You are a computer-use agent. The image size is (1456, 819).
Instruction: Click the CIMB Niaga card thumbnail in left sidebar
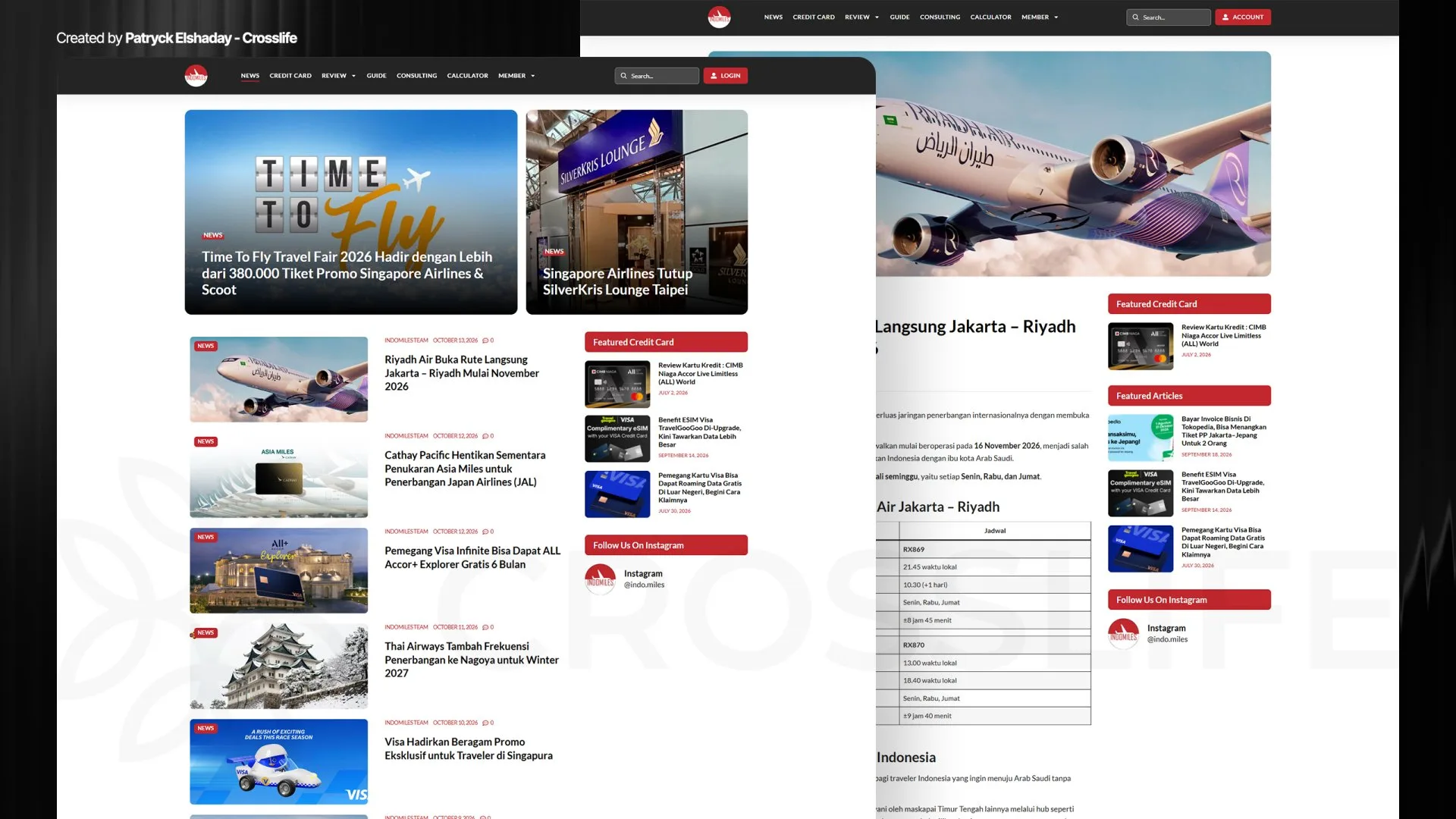tap(617, 384)
